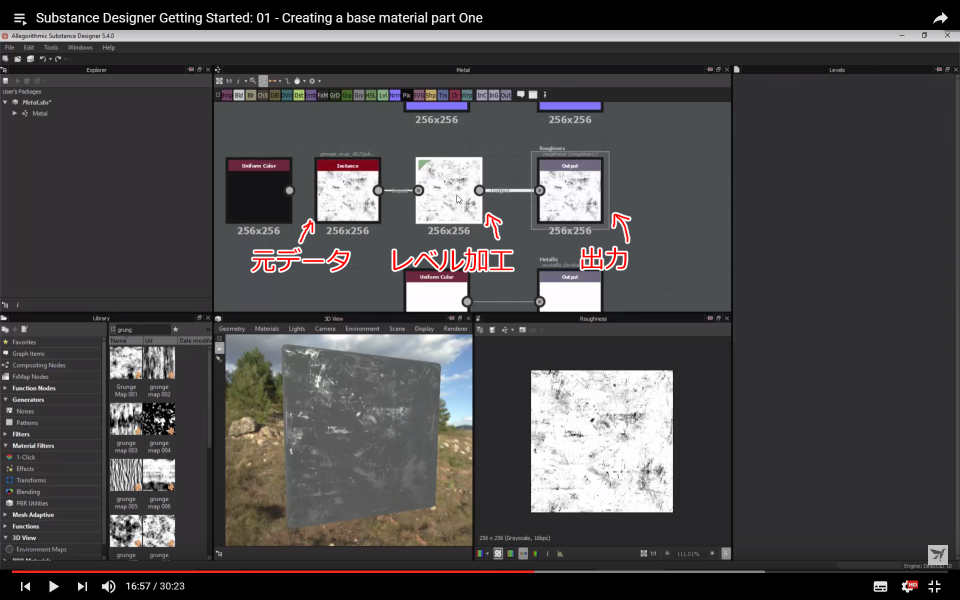Collapse the Metal.sbs package tree
Screen dimensions: 960x600
pyautogui.click(x=6, y=102)
